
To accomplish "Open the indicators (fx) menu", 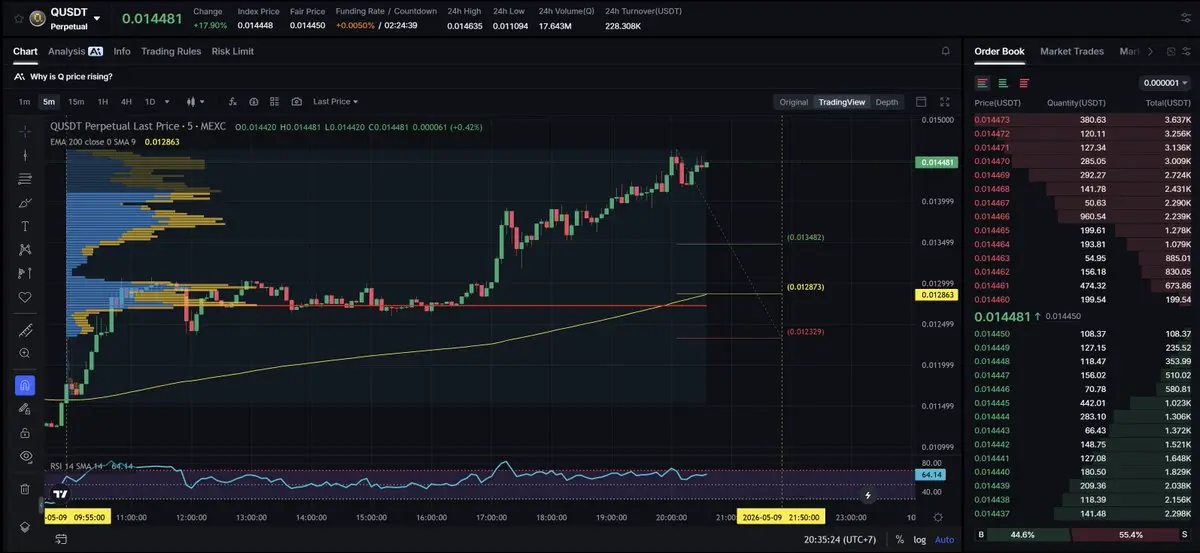I will (x=233, y=102).
